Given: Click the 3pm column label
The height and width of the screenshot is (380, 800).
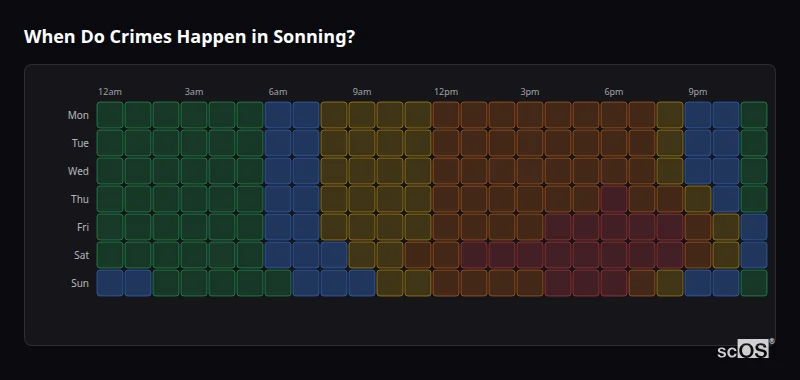Looking at the screenshot, I should click(x=530, y=92).
